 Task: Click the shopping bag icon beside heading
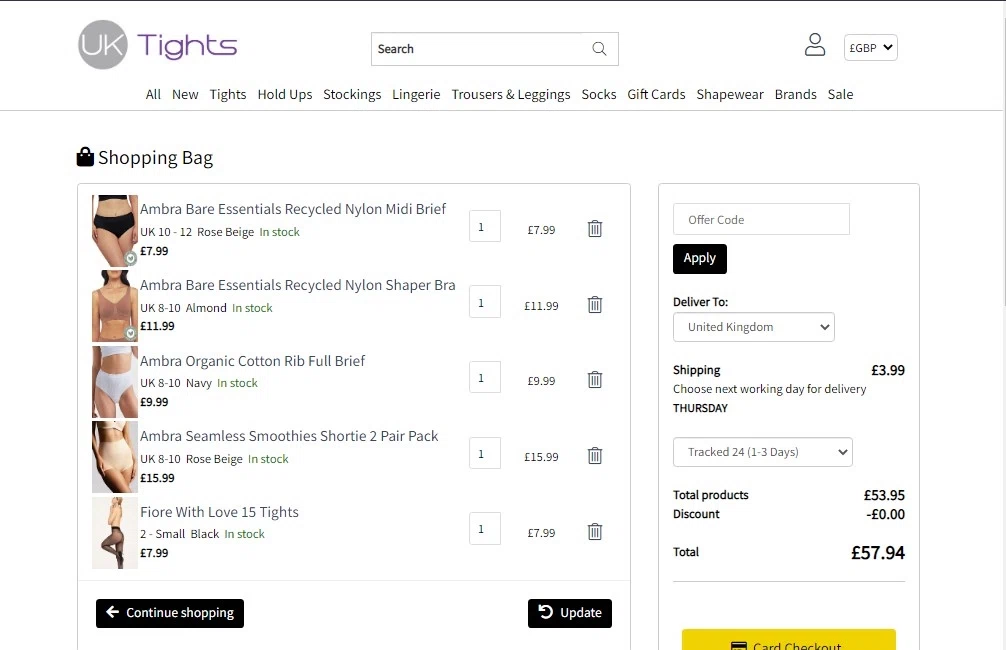coord(85,157)
